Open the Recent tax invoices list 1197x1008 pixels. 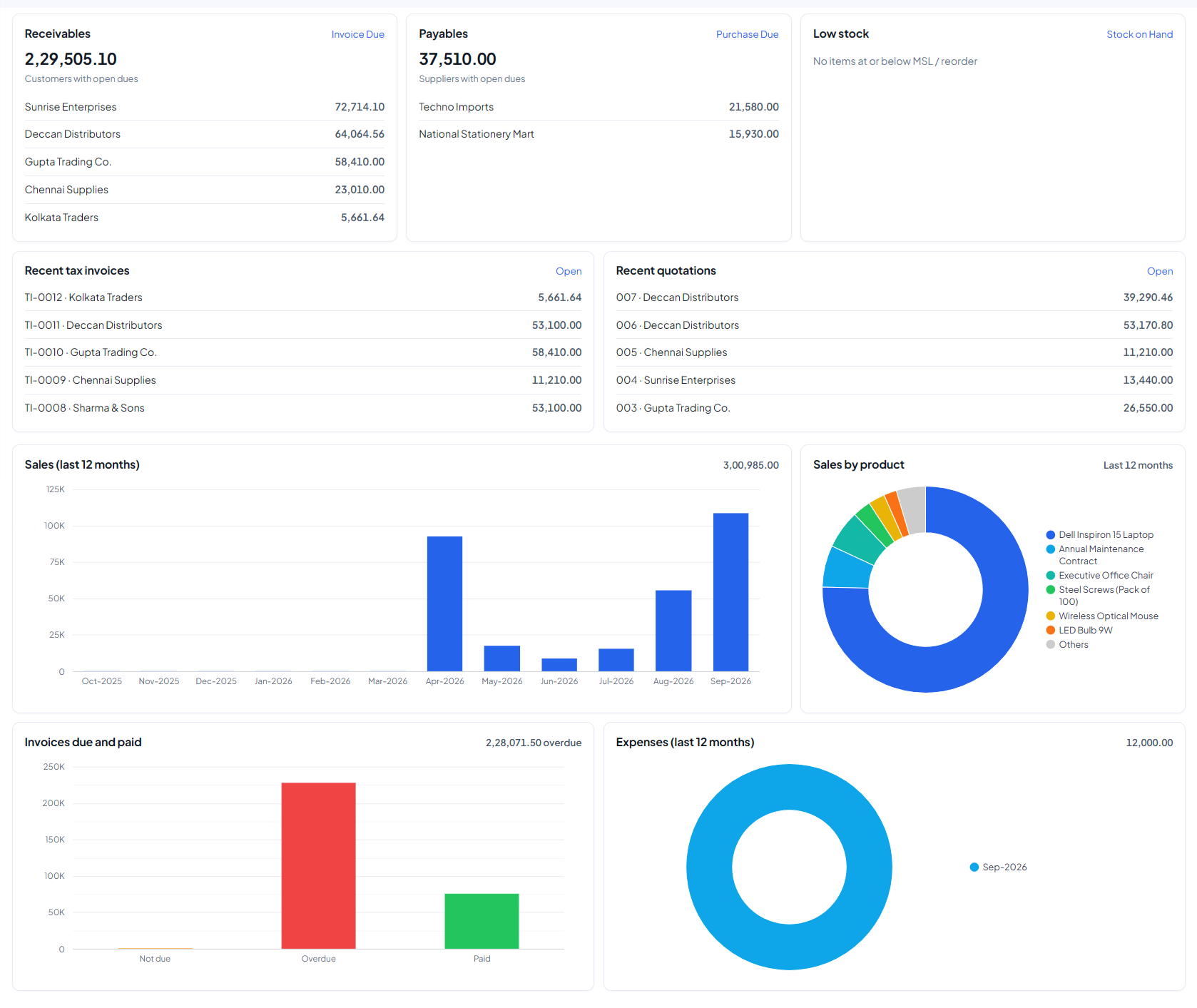tap(569, 271)
